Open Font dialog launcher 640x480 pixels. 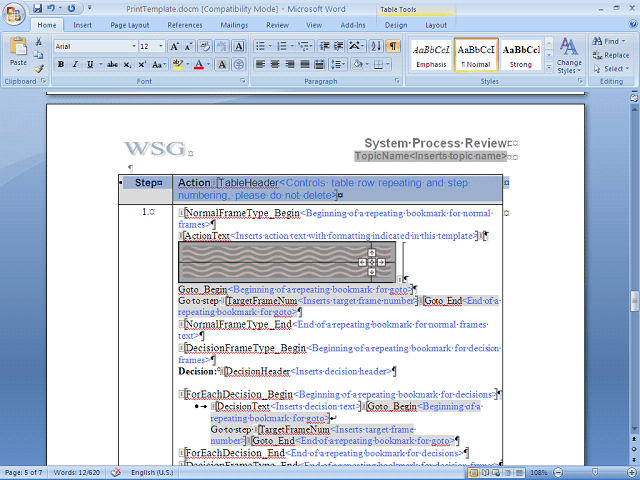click(x=243, y=81)
